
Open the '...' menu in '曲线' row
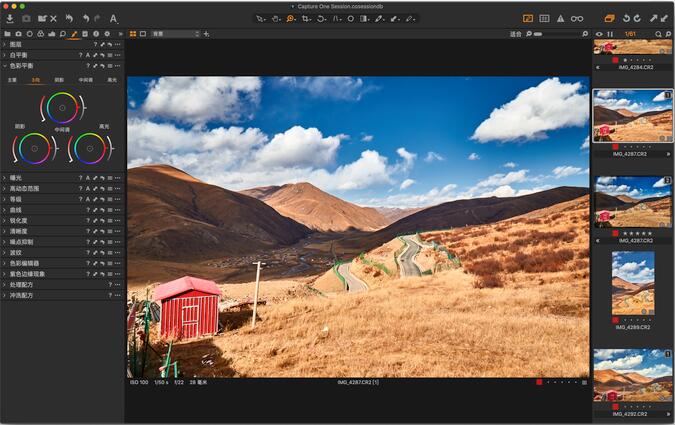click(118, 210)
